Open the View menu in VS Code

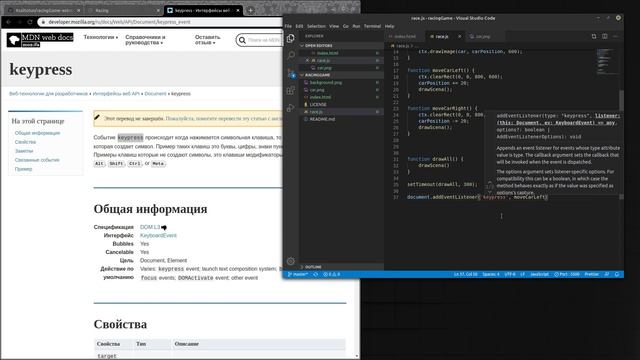coord(334,26)
